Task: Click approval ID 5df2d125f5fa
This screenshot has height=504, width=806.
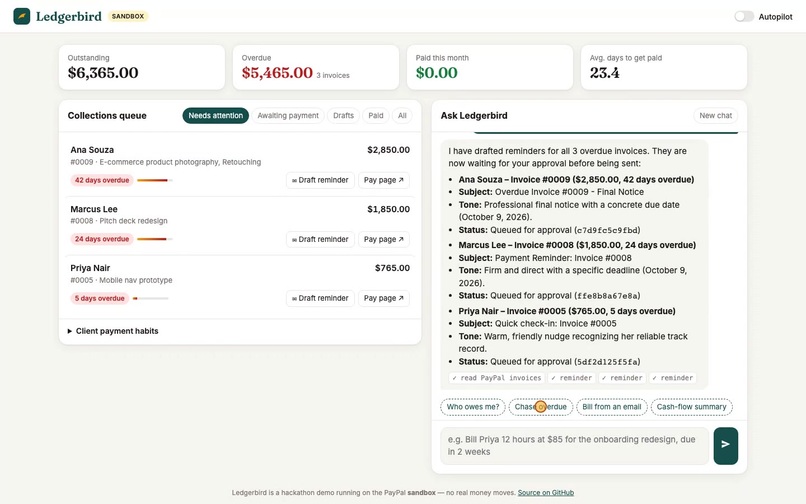Action: 608,362
